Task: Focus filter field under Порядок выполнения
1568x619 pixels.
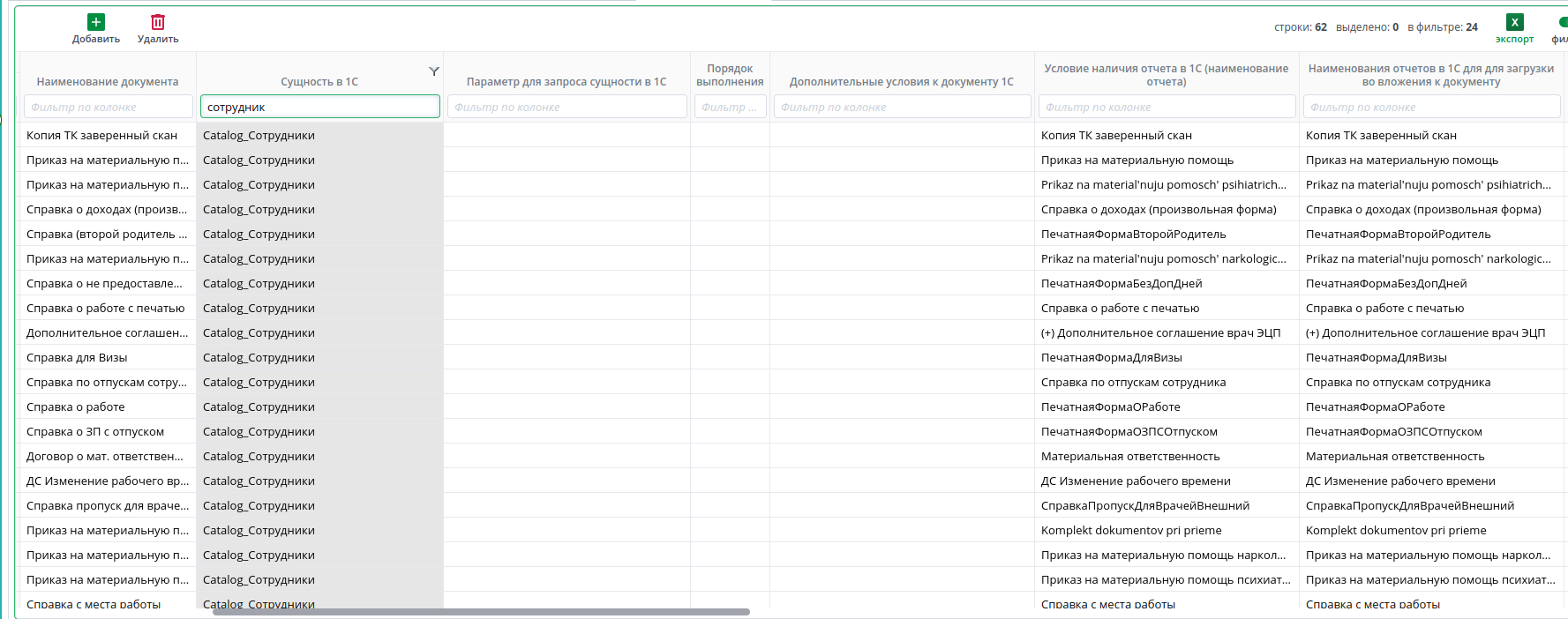Action: pyautogui.click(x=730, y=107)
